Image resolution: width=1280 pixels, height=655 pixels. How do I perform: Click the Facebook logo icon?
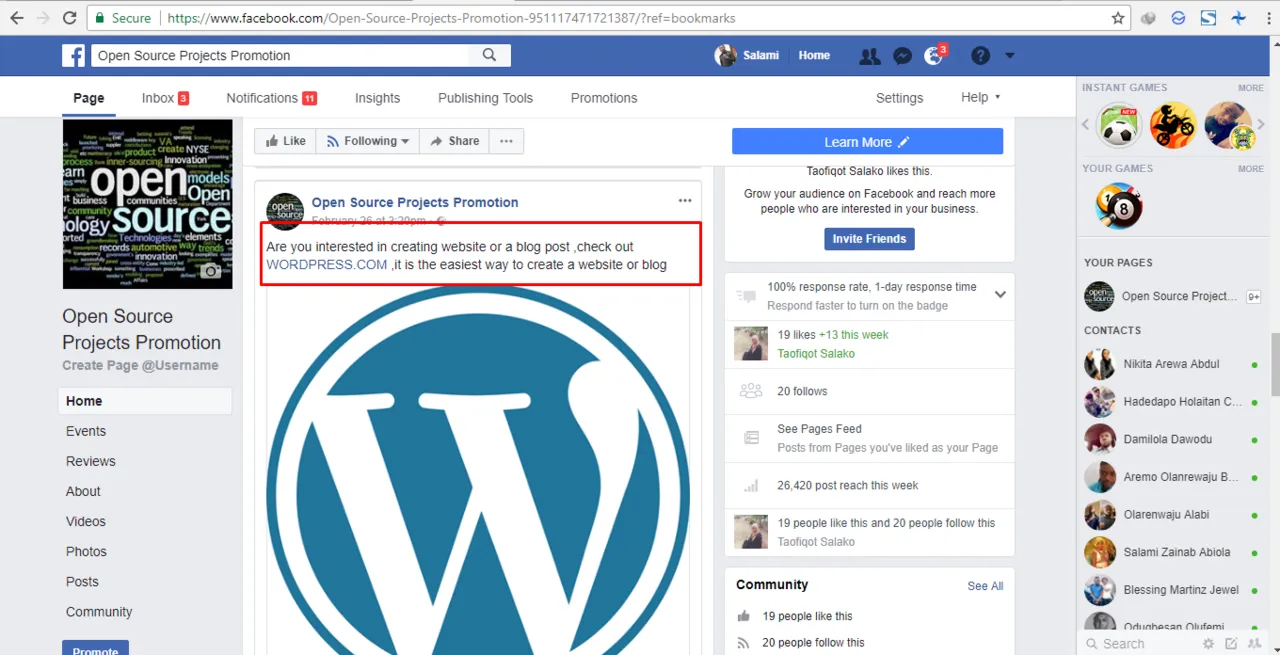pos(73,55)
